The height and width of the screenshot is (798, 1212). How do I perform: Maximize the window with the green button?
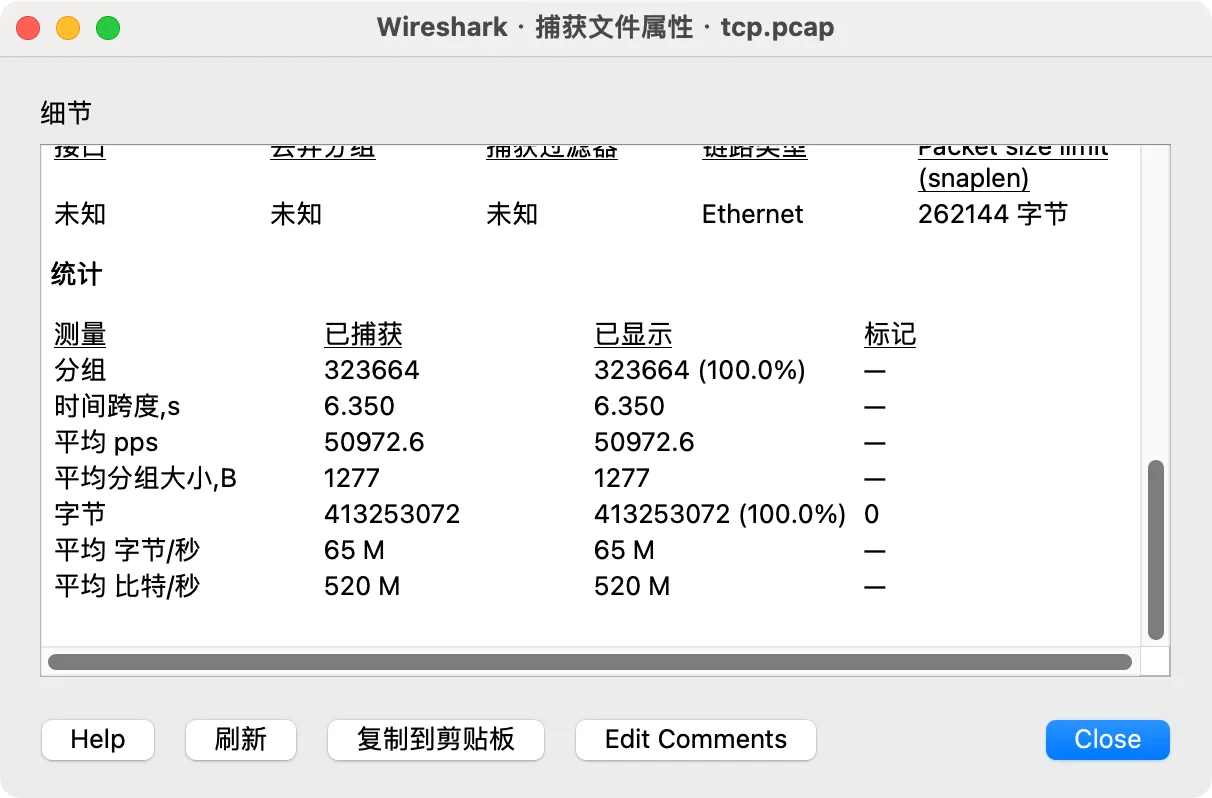[108, 27]
